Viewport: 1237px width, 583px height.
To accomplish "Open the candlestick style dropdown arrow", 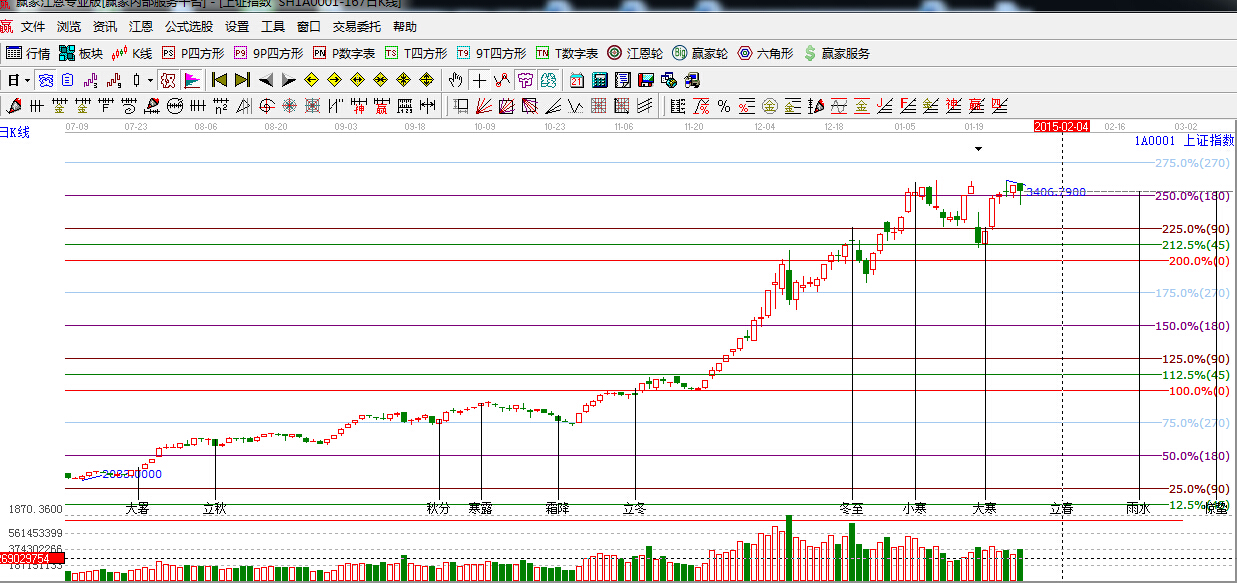I will pyautogui.click(x=151, y=80).
